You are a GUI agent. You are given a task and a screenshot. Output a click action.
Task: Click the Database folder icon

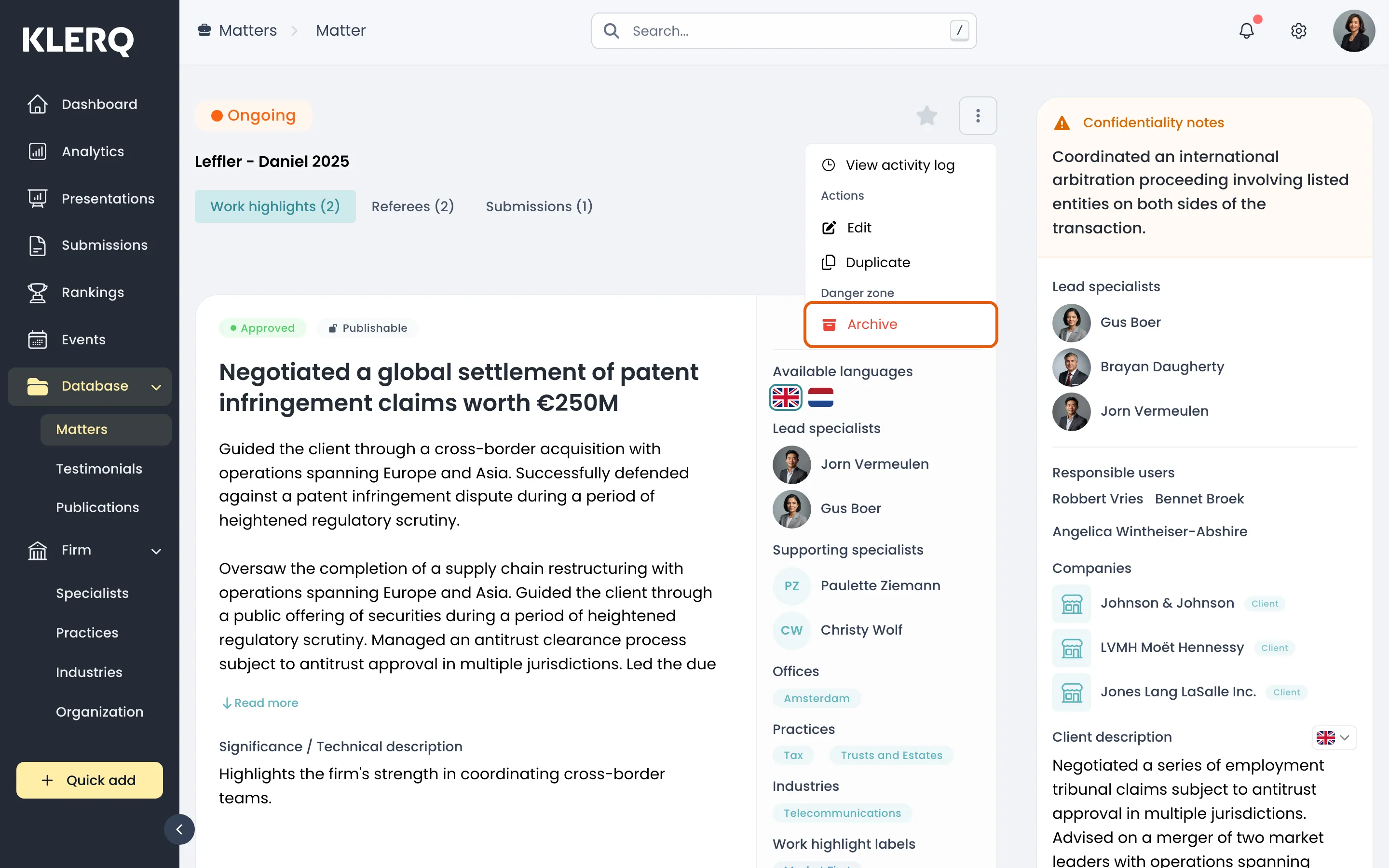[37, 386]
